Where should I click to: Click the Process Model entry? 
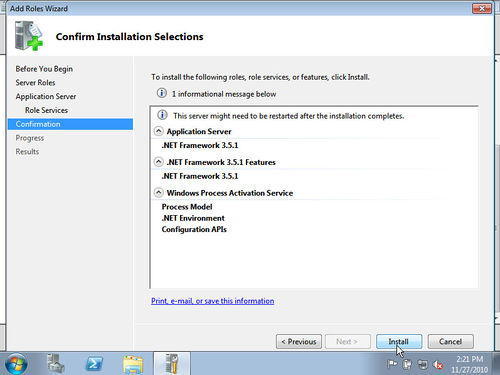[187, 207]
